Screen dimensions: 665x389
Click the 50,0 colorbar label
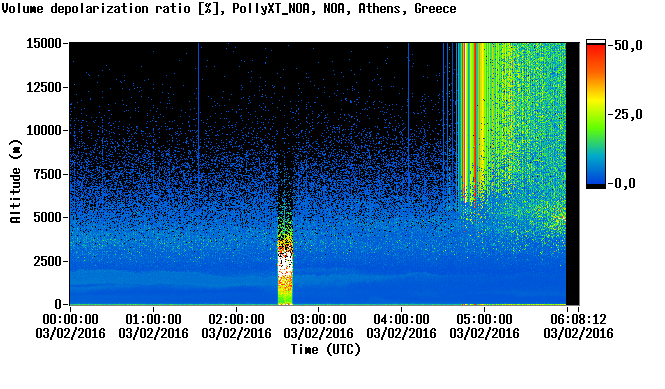point(626,45)
